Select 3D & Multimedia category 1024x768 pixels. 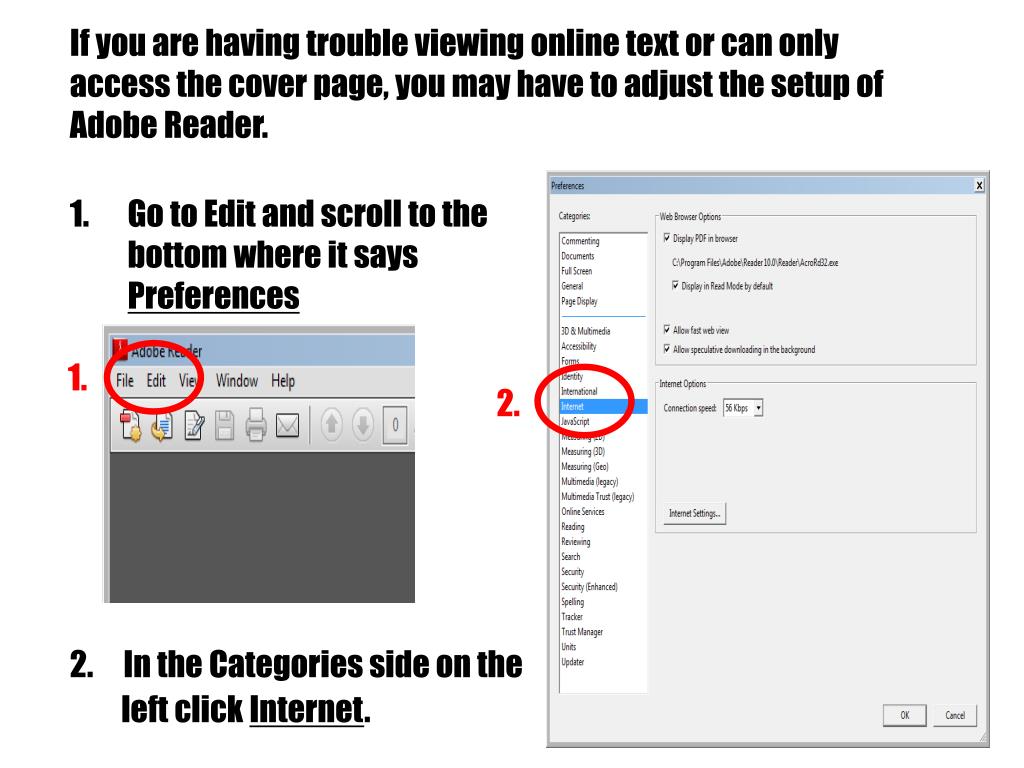586,331
